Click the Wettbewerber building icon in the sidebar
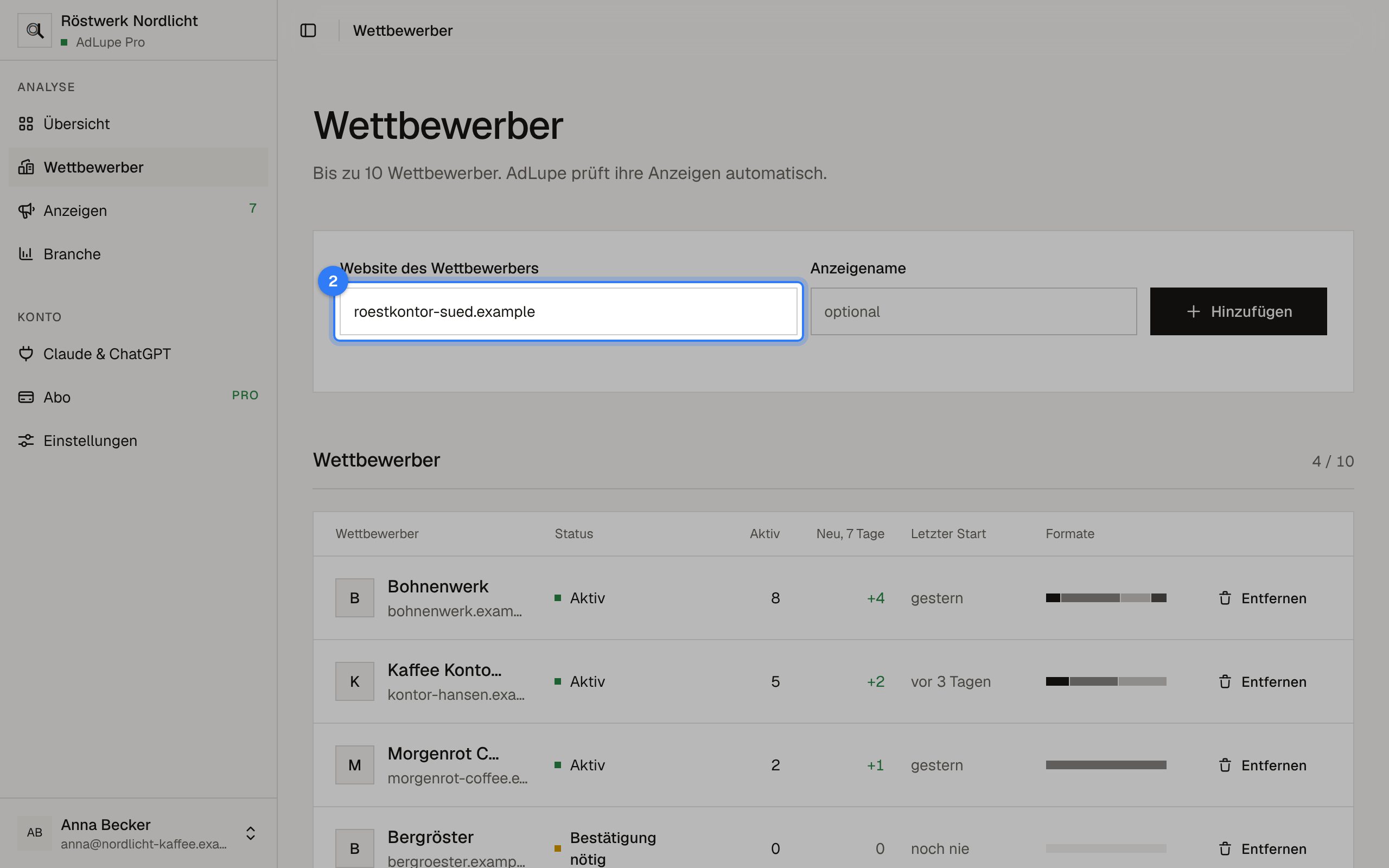Screen dimensions: 1389x868 pyautogui.click(x=26, y=167)
